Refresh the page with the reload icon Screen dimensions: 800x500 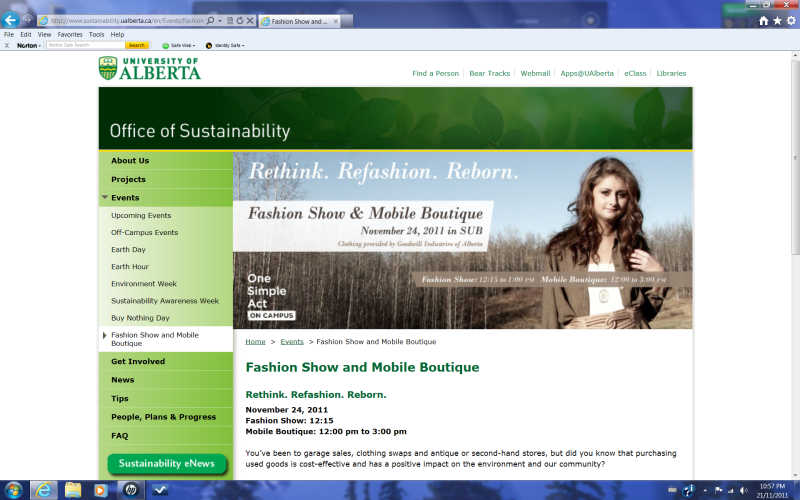[240, 21]
